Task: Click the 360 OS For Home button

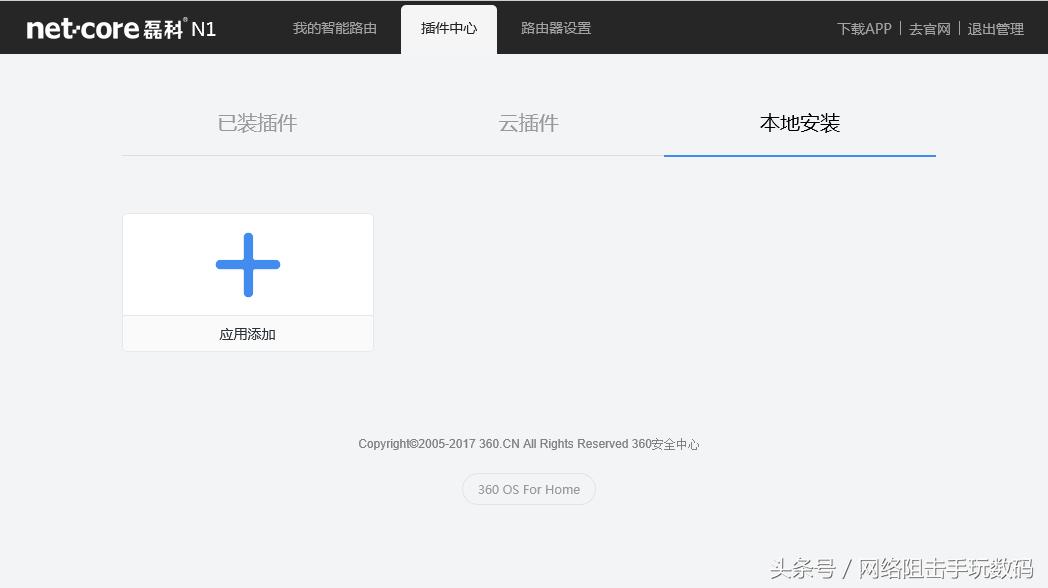Action: click(528, 489)
